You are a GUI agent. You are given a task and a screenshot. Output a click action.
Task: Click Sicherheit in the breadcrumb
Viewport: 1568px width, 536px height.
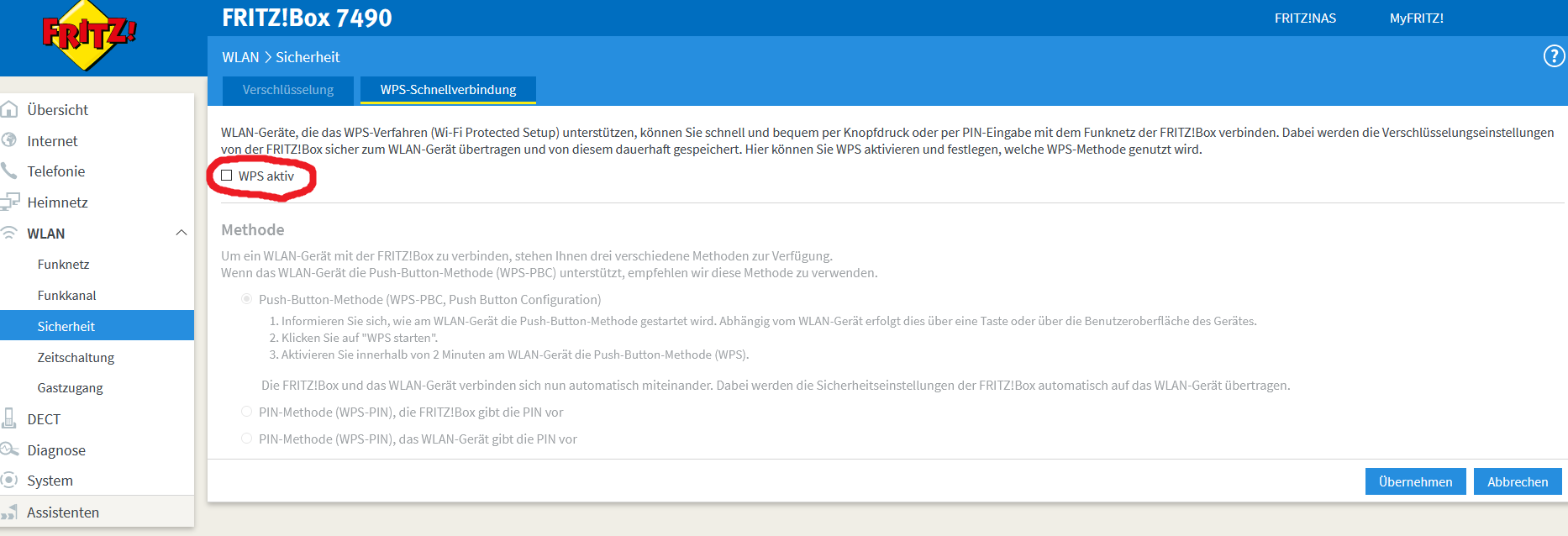[308, 57]
